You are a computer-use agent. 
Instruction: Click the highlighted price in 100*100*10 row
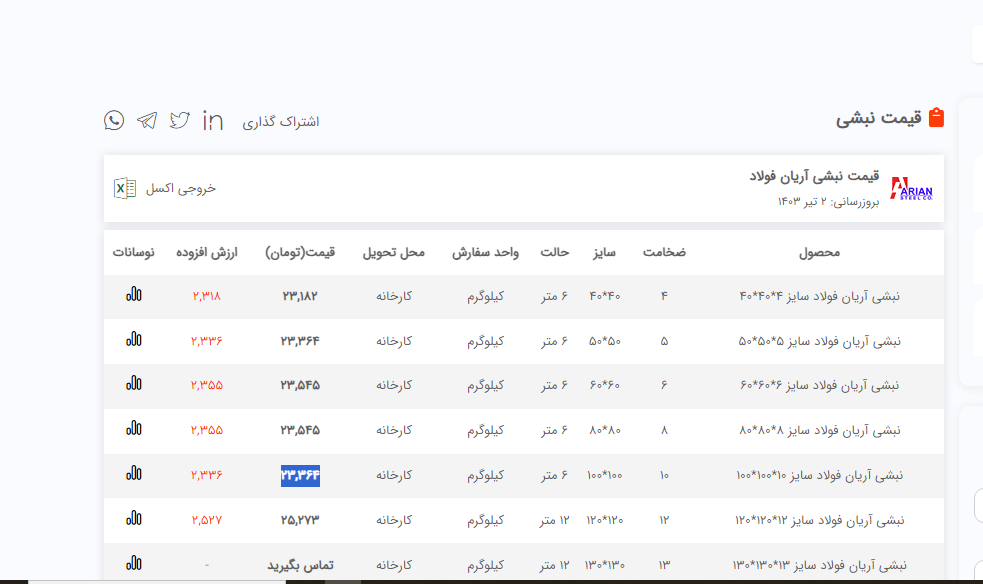click(x=300, y=475)
